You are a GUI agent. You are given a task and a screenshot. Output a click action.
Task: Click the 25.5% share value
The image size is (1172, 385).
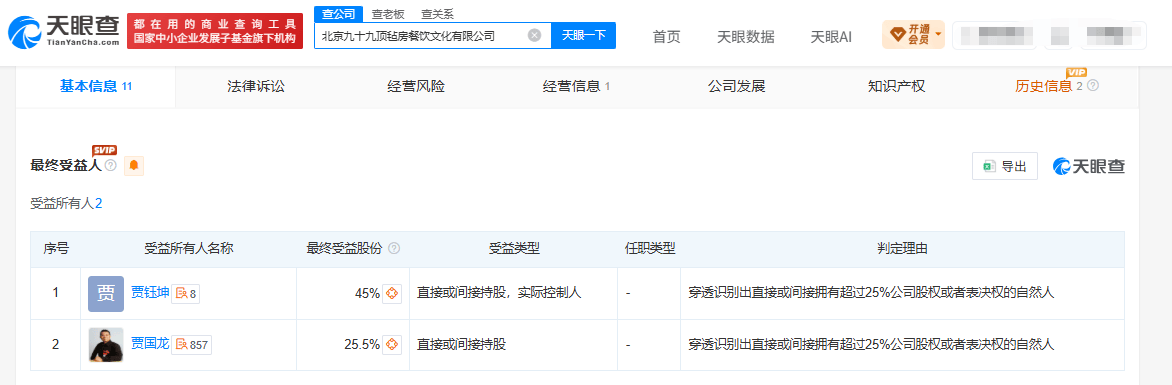tap(362, 345)
